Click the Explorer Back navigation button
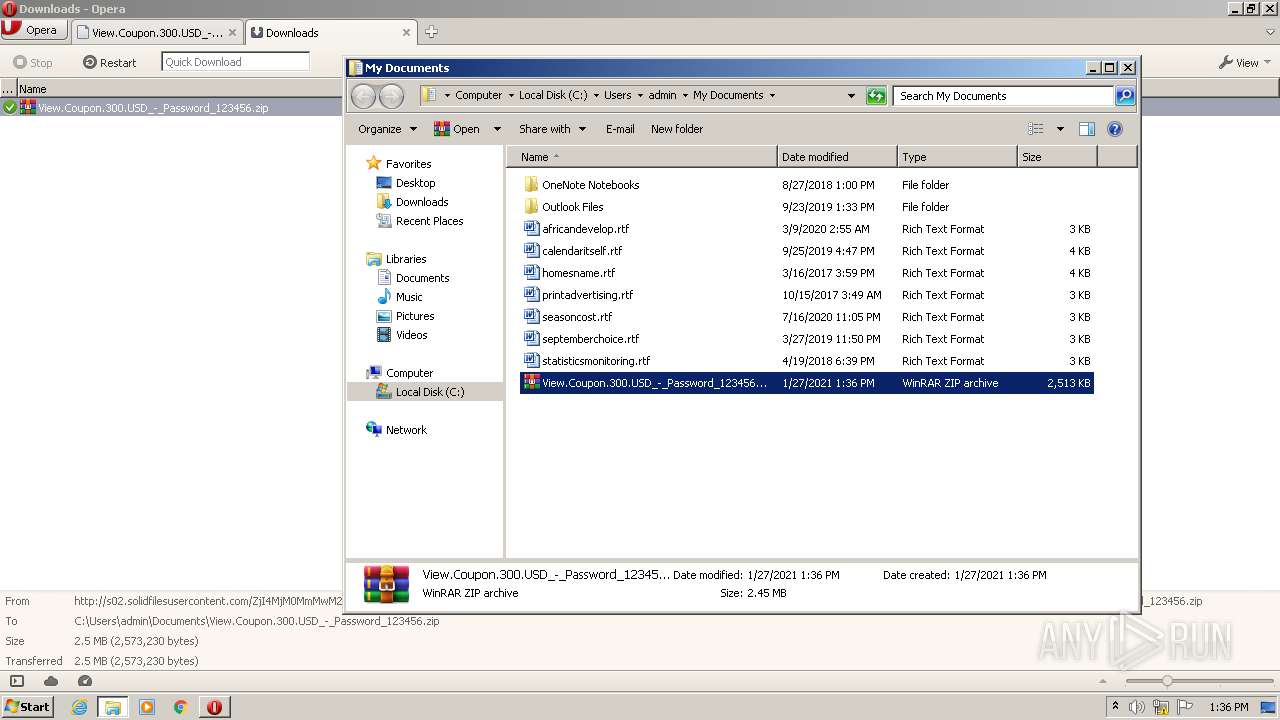The width and height of the screenshot is (1280, 720). 364,96
